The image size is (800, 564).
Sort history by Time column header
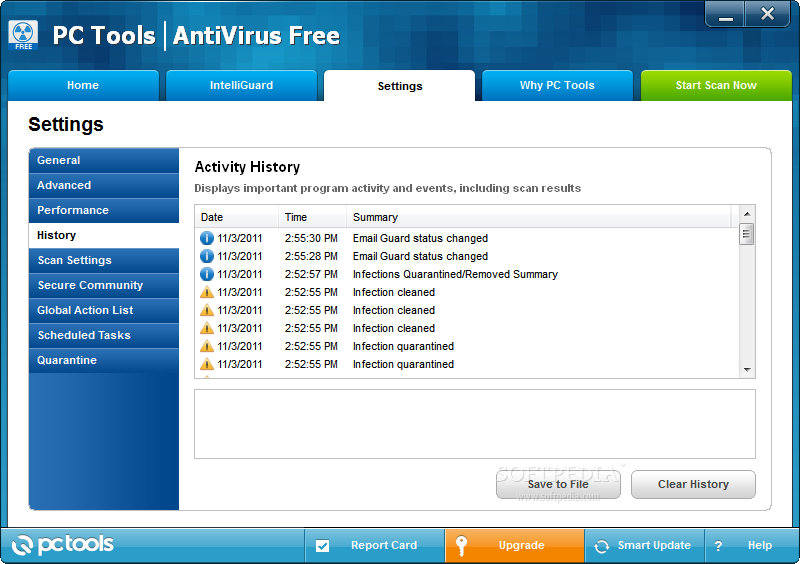(312, 217)
